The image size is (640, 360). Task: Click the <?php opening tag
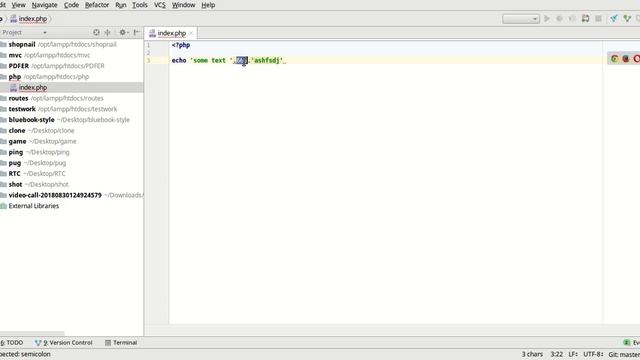[x=181, y=45]
